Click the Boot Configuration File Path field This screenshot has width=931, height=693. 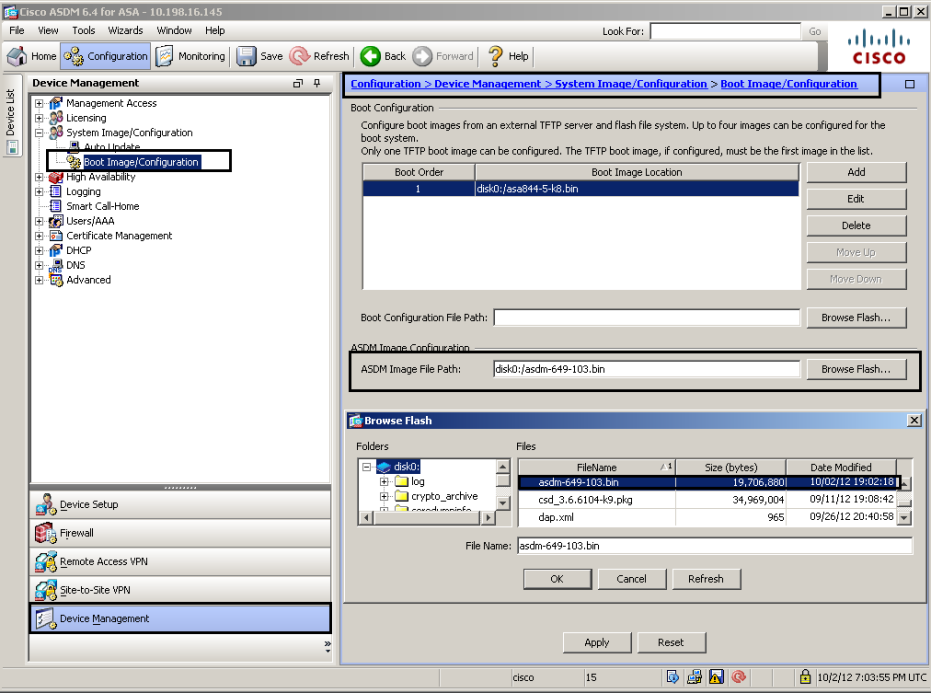[x=647, y=318]
